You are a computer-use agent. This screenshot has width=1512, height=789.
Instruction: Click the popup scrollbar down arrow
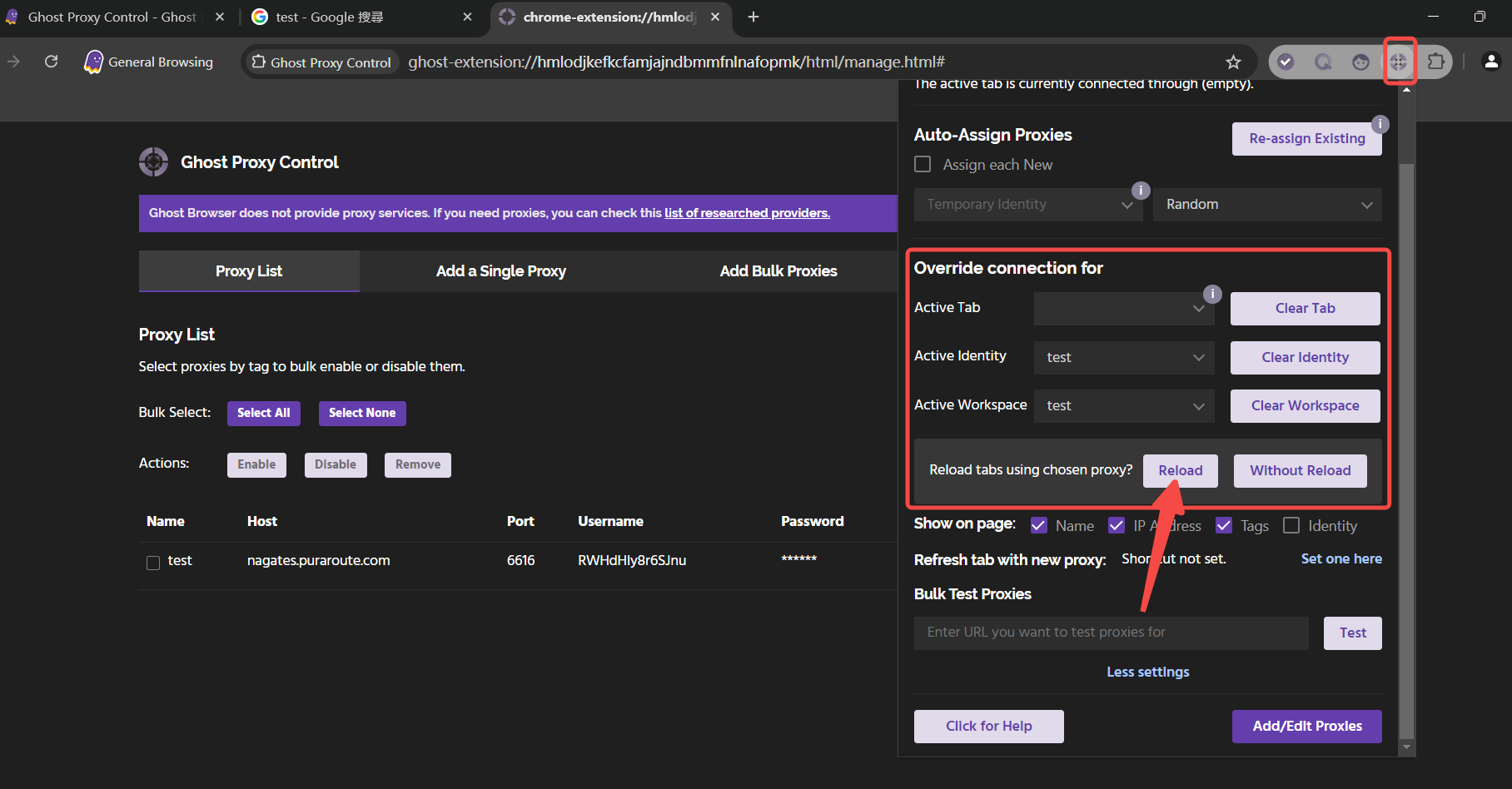pos(1407,747)
